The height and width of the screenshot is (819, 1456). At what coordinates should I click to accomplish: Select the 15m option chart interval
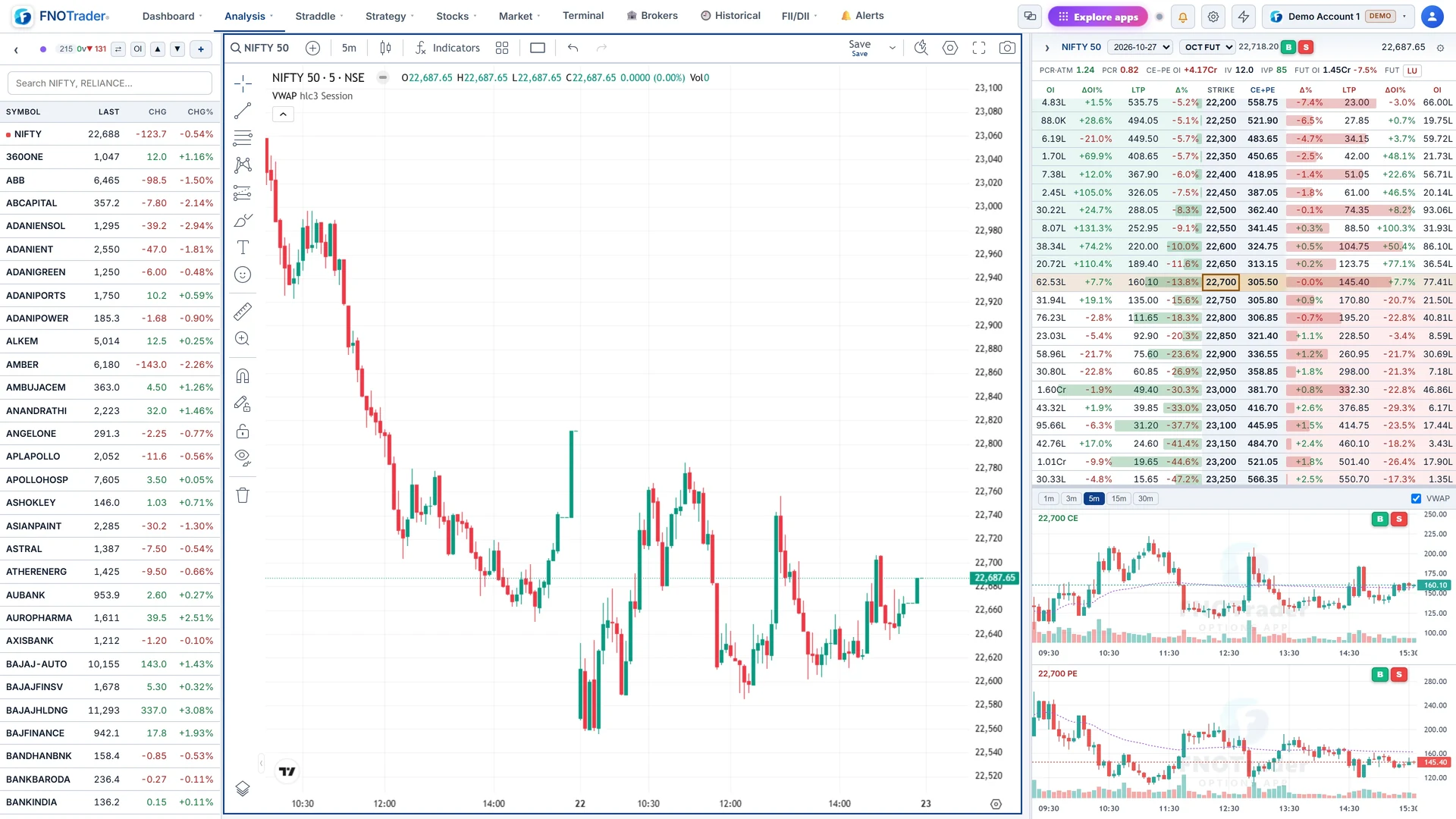tap(1119, 499)
